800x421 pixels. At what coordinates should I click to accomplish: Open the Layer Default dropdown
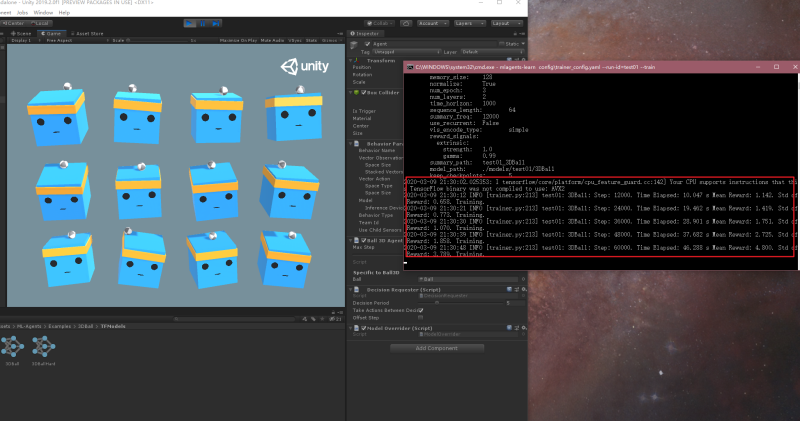point(492,52)
